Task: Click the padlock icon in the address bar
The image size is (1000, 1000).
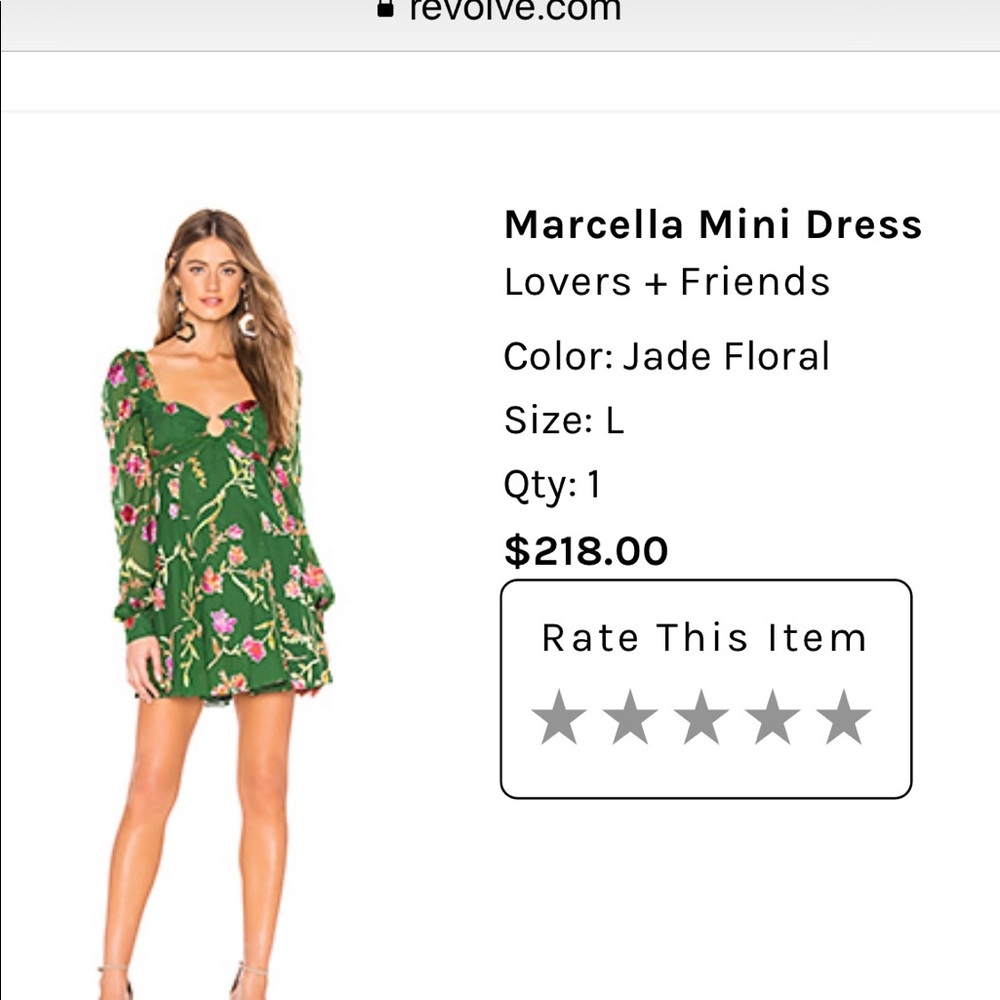Action: (x=386, y=10)
